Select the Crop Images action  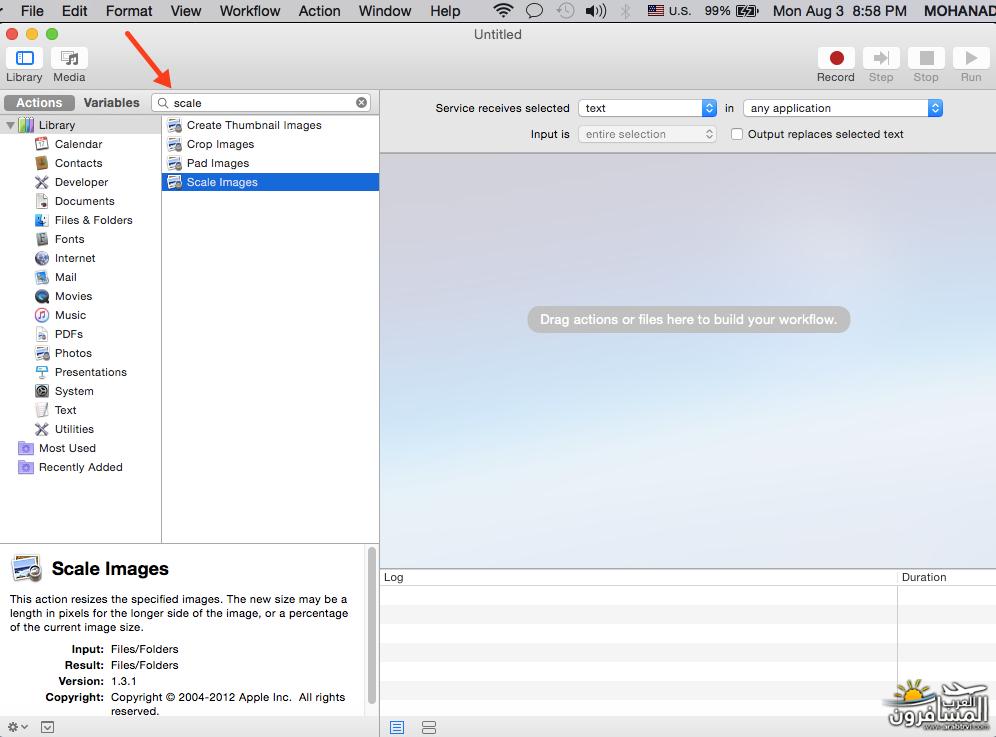271,144
